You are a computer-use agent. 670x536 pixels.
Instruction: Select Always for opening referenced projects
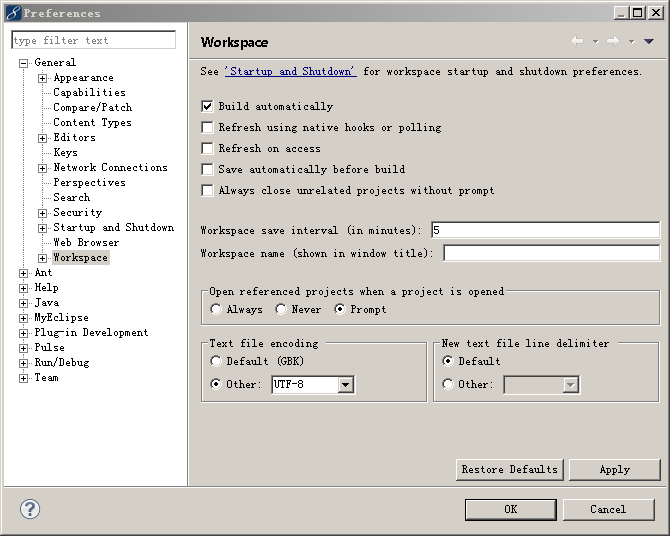[216, 309]
